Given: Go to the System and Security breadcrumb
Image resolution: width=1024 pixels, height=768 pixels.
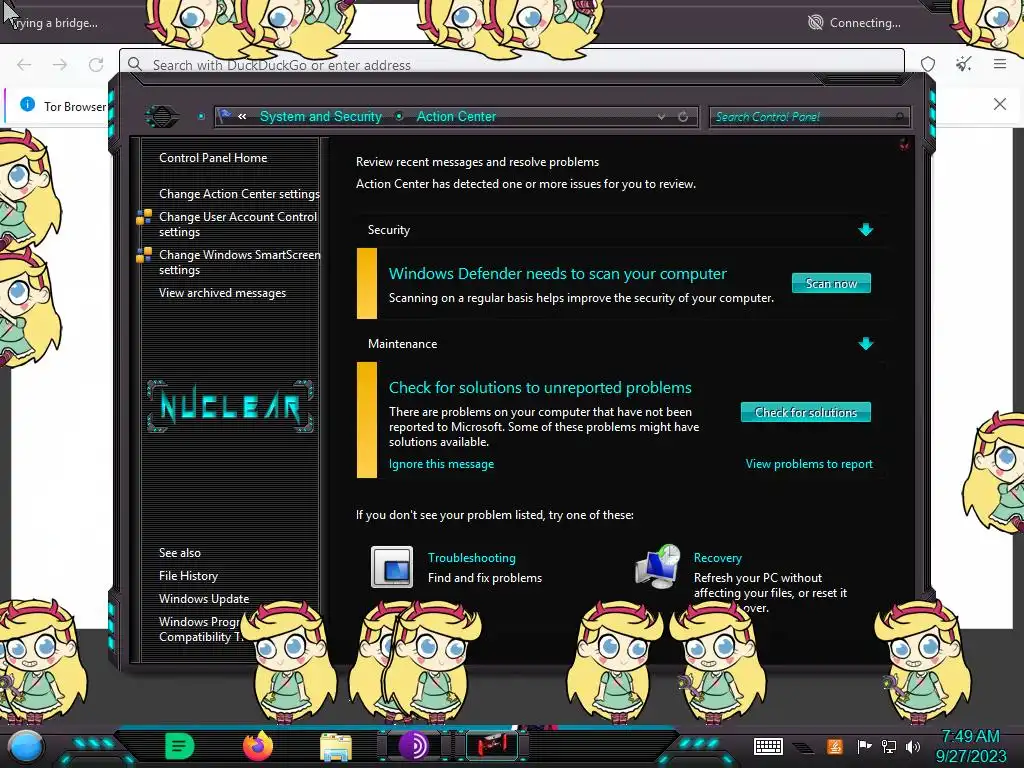Looking at the screenshot, I should pyautogui.click(x=321, y=116).
